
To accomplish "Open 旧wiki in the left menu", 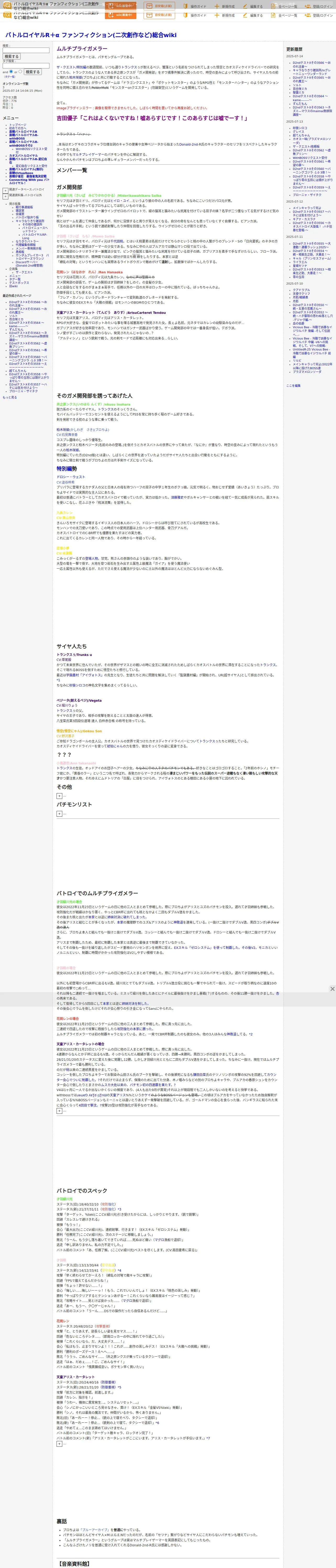I will (13, 286).
